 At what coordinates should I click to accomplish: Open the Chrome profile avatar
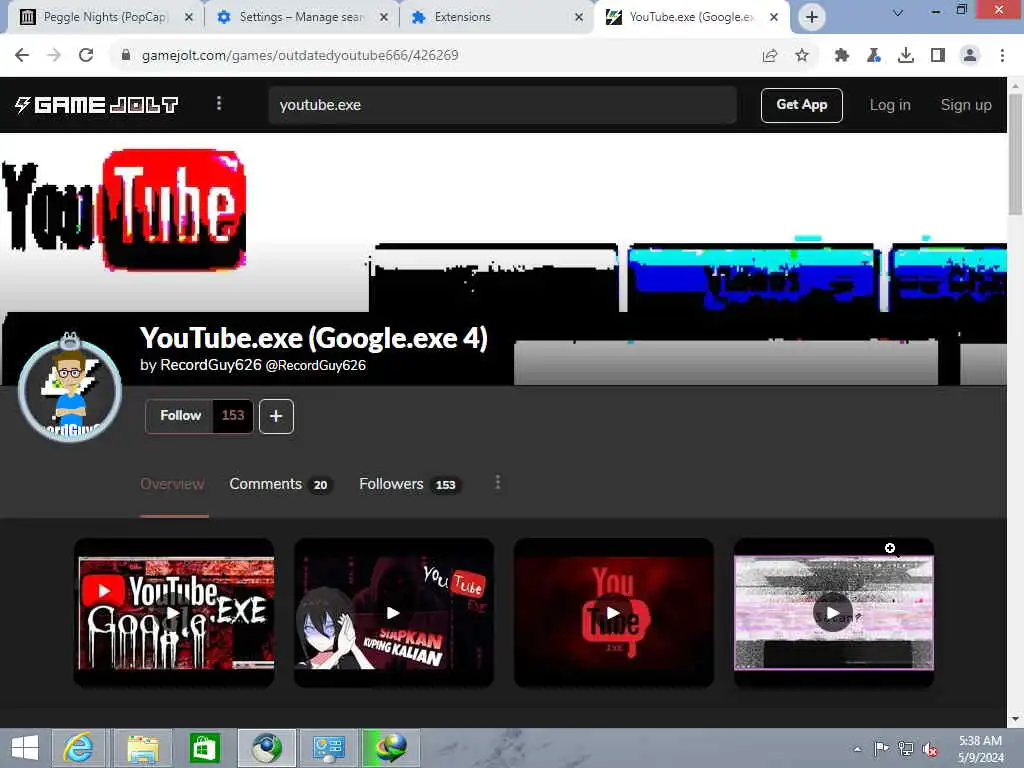[x=970, y=56]
